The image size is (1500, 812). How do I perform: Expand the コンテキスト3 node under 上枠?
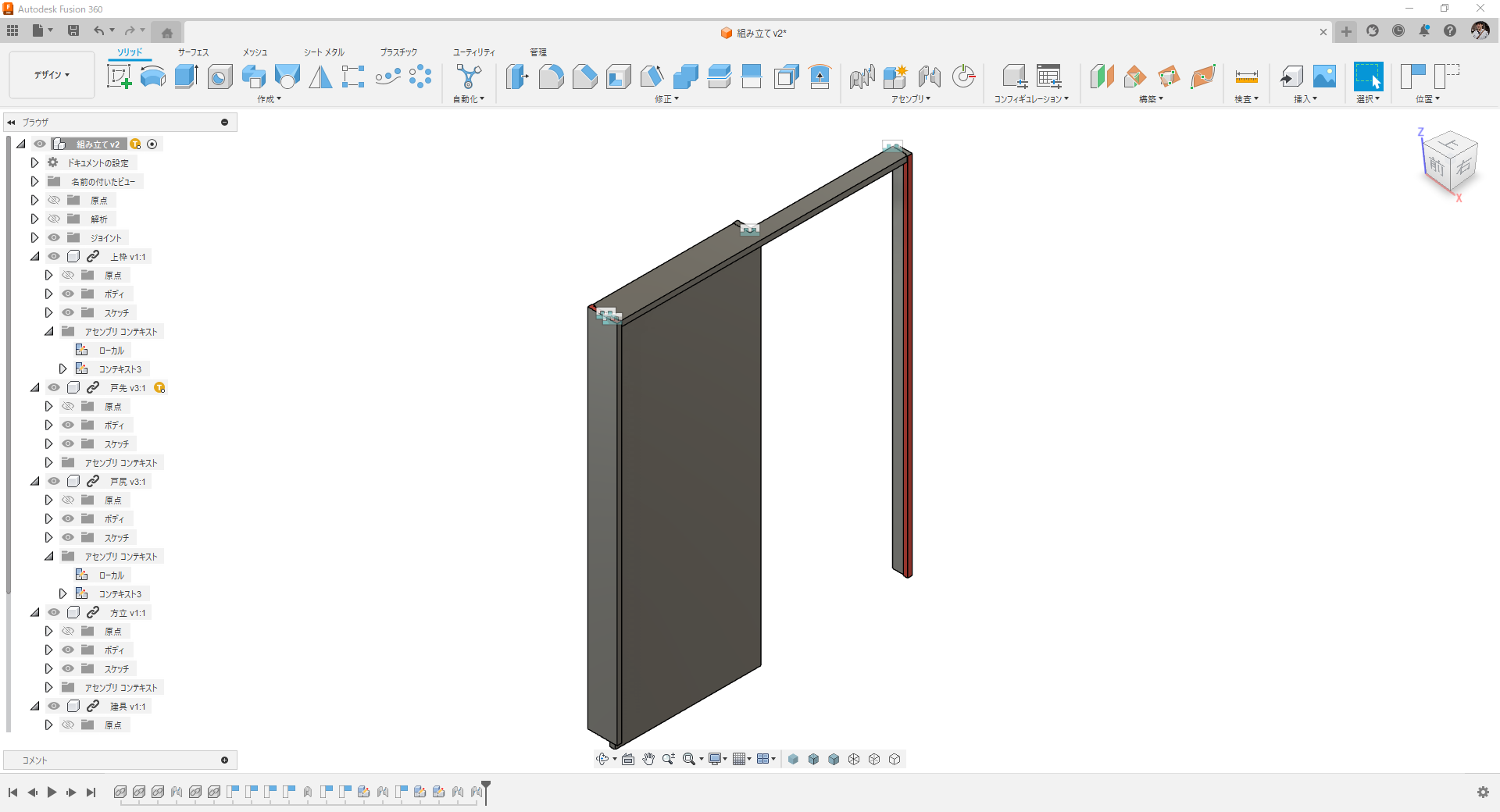pyautogui.click(x=62, y=369)
